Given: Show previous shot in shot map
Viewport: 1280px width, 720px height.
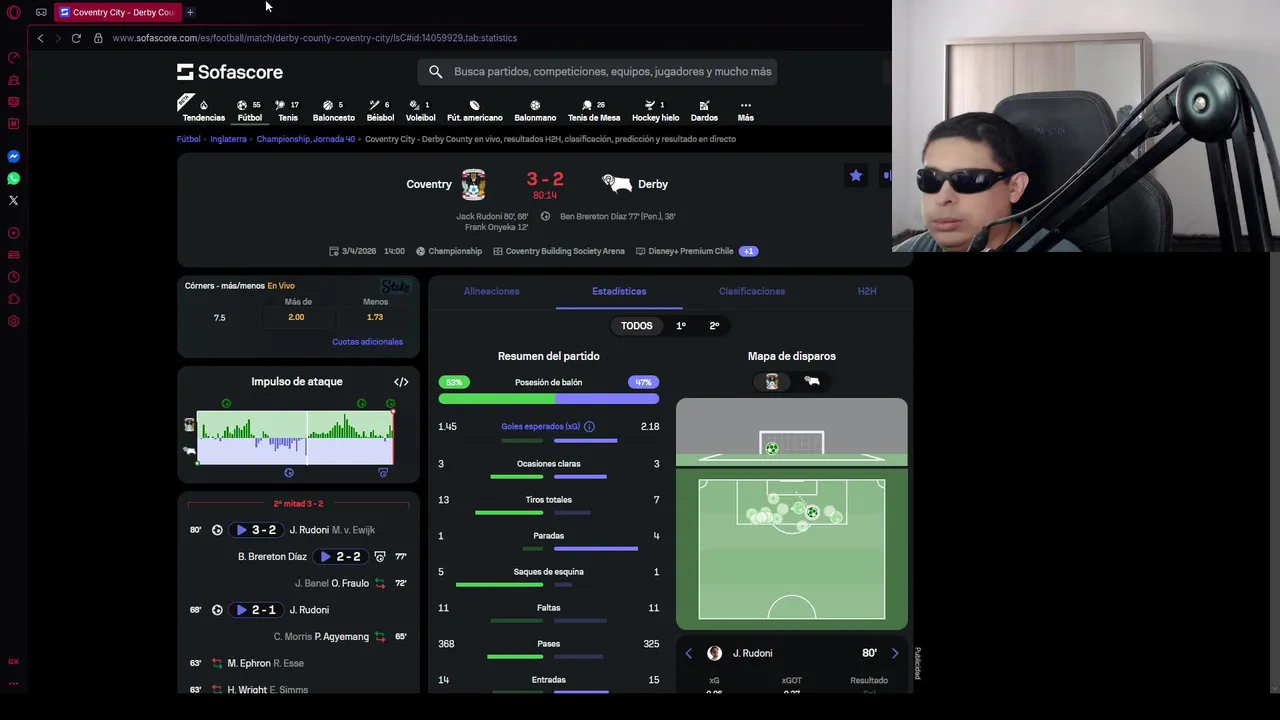Looking at the screenshot, I should tap(688, 653).
